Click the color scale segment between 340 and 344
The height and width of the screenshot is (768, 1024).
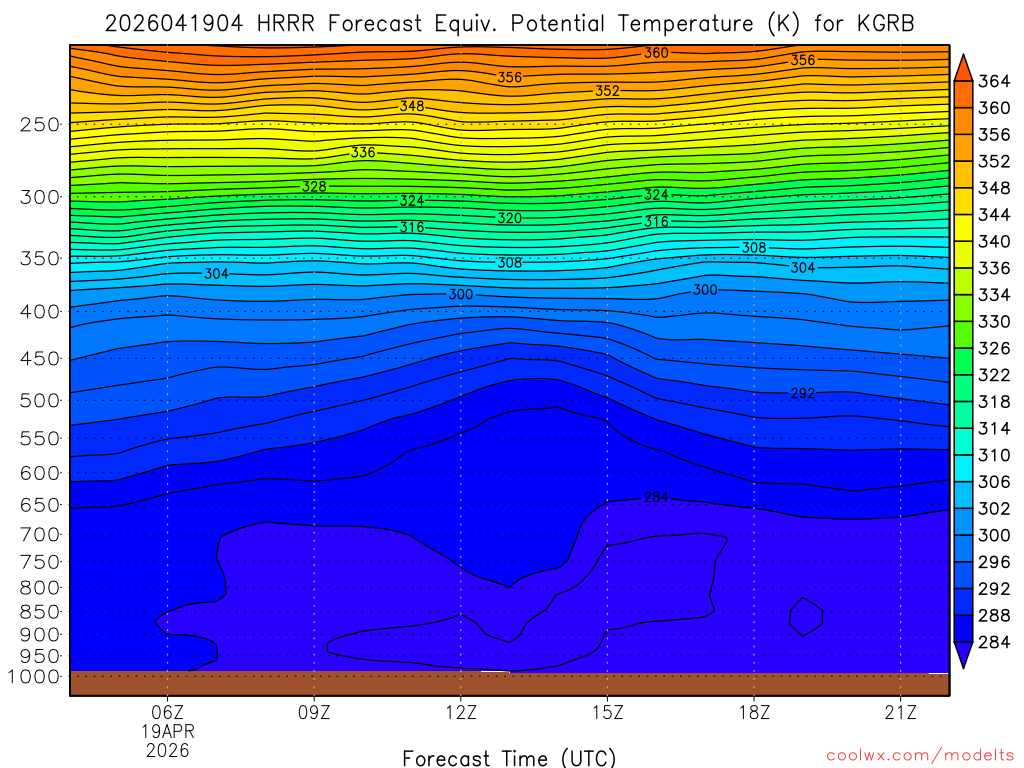point(963,228)
